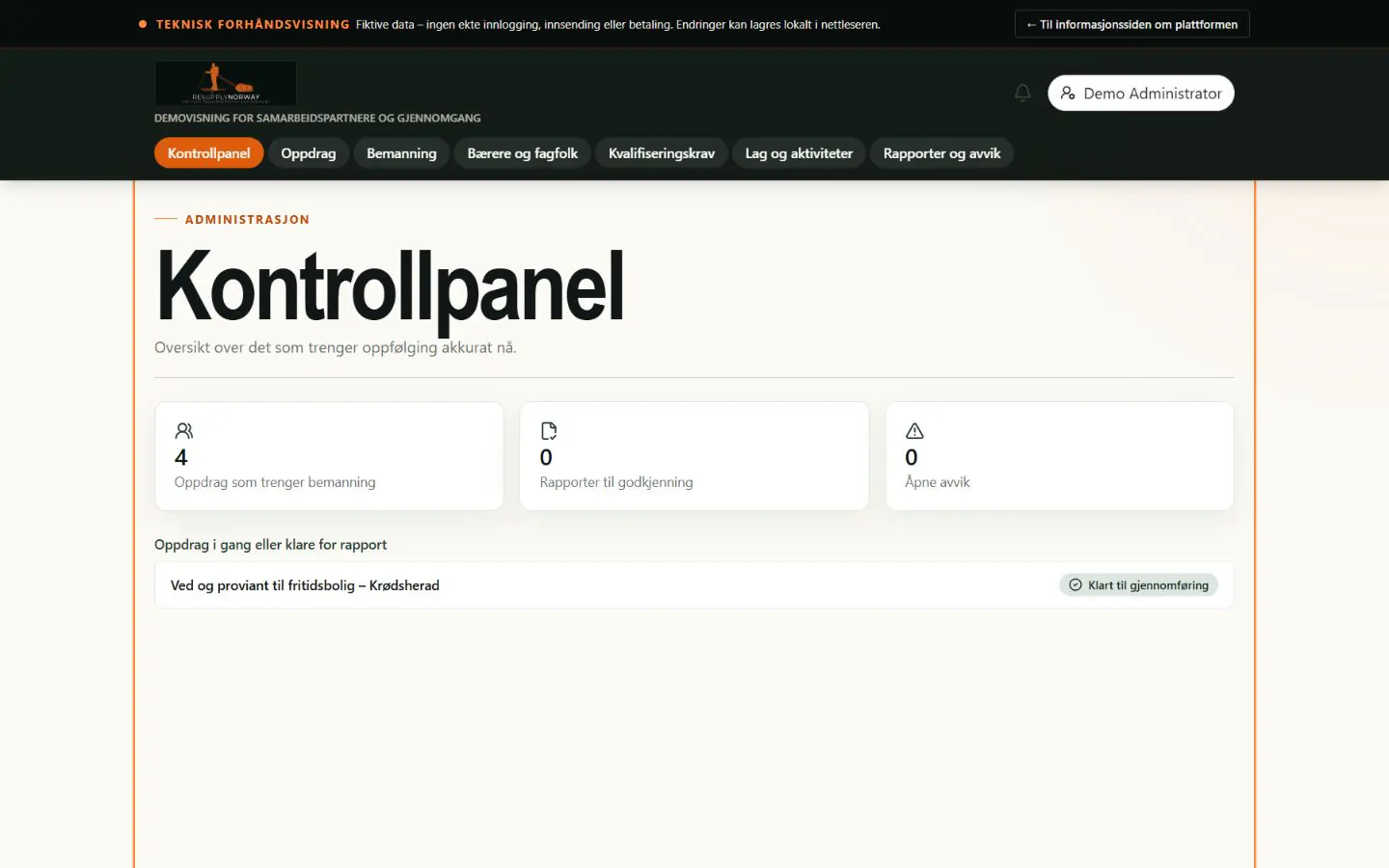Click the TEKNISK FORHÅNDSVISNING banner label
Viewport: 1389px width, 868px height.
(253, 24)
